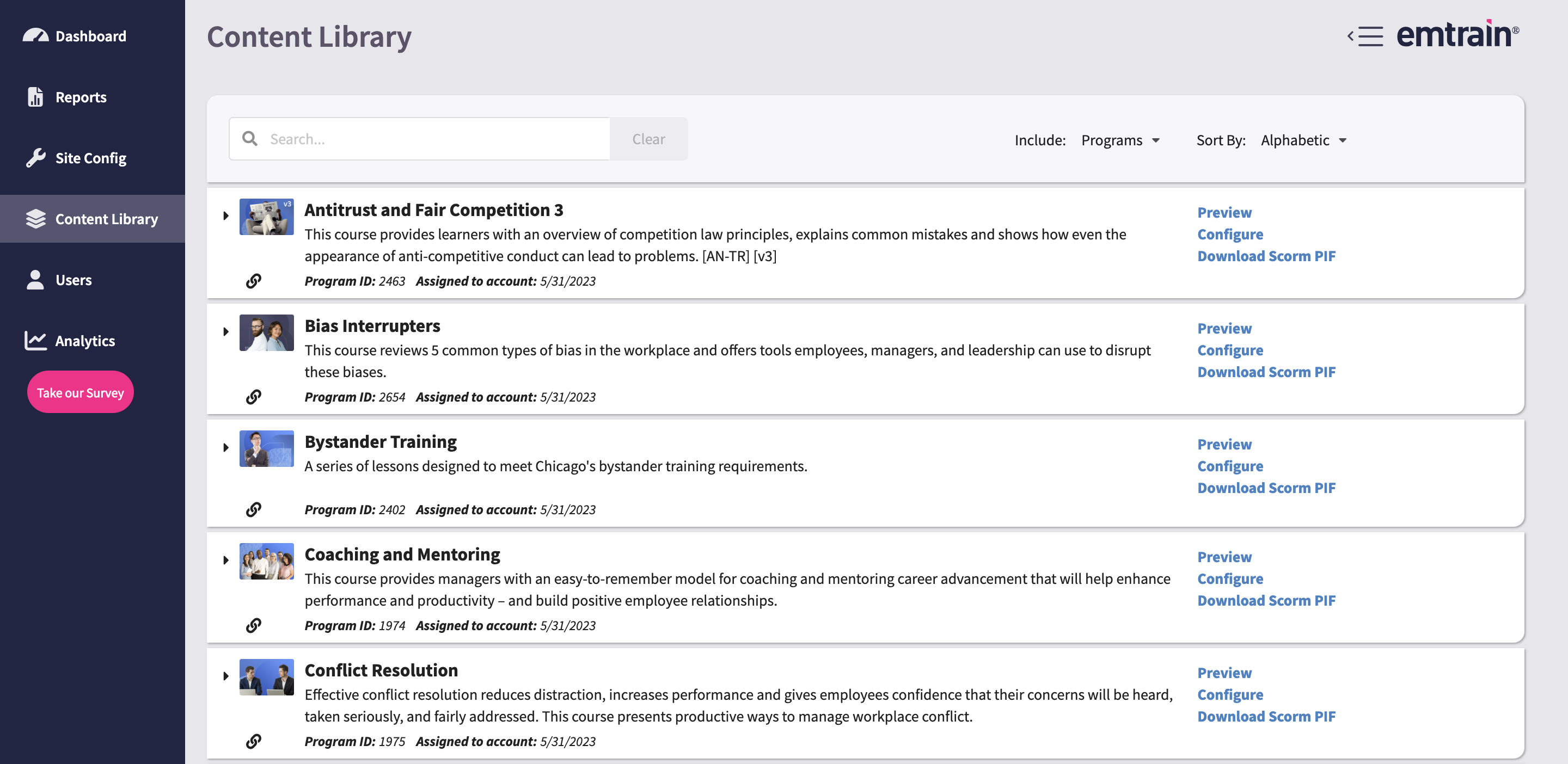This screenshot has width=1568, height=764.
Task: Collapse sidebar using hamburger menu icon
Action: click(1365, 36)
